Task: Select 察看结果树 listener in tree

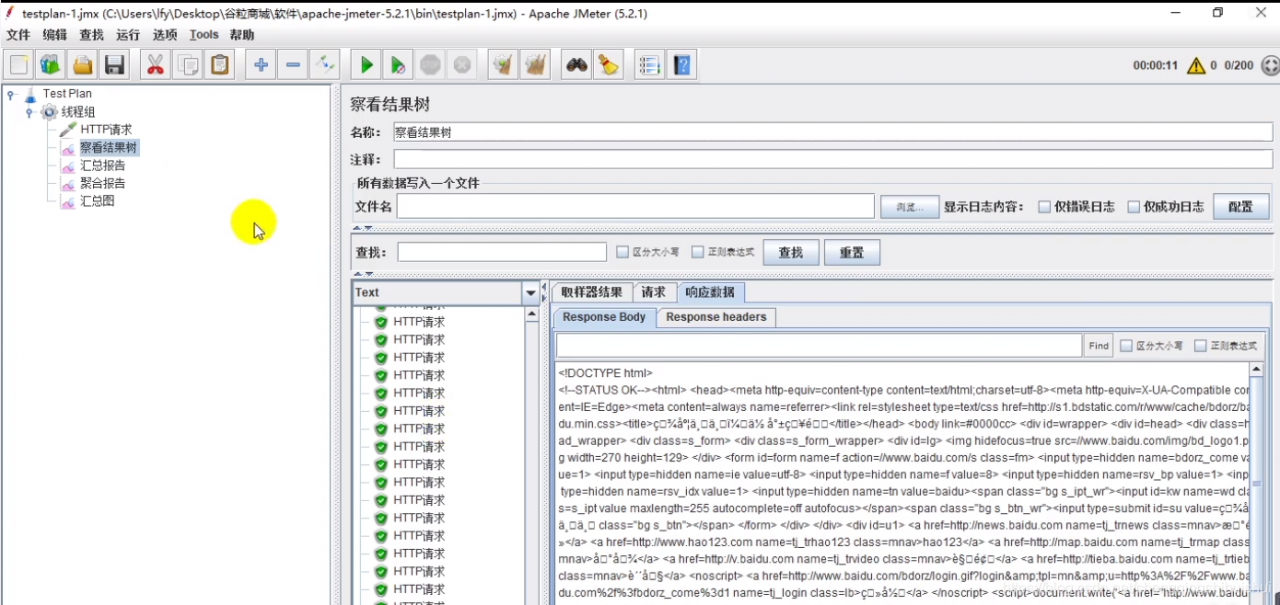Action: point(109,148)
